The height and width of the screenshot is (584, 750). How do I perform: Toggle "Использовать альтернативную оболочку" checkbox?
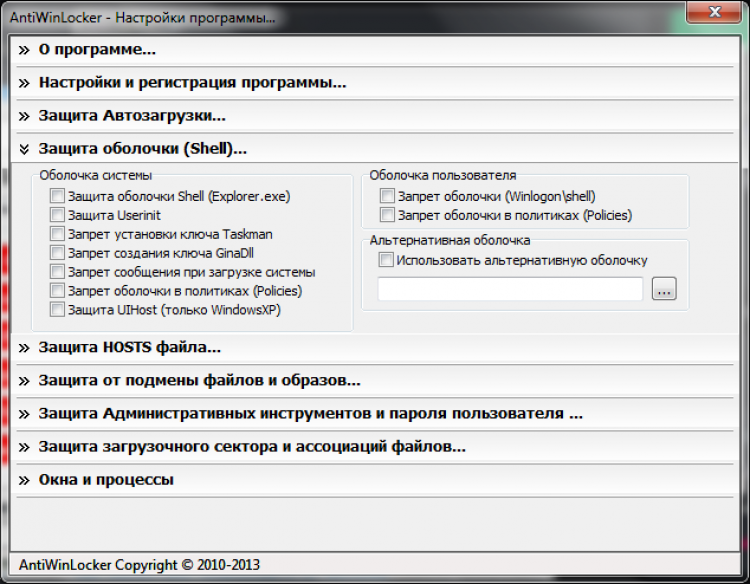click(386, 260)
